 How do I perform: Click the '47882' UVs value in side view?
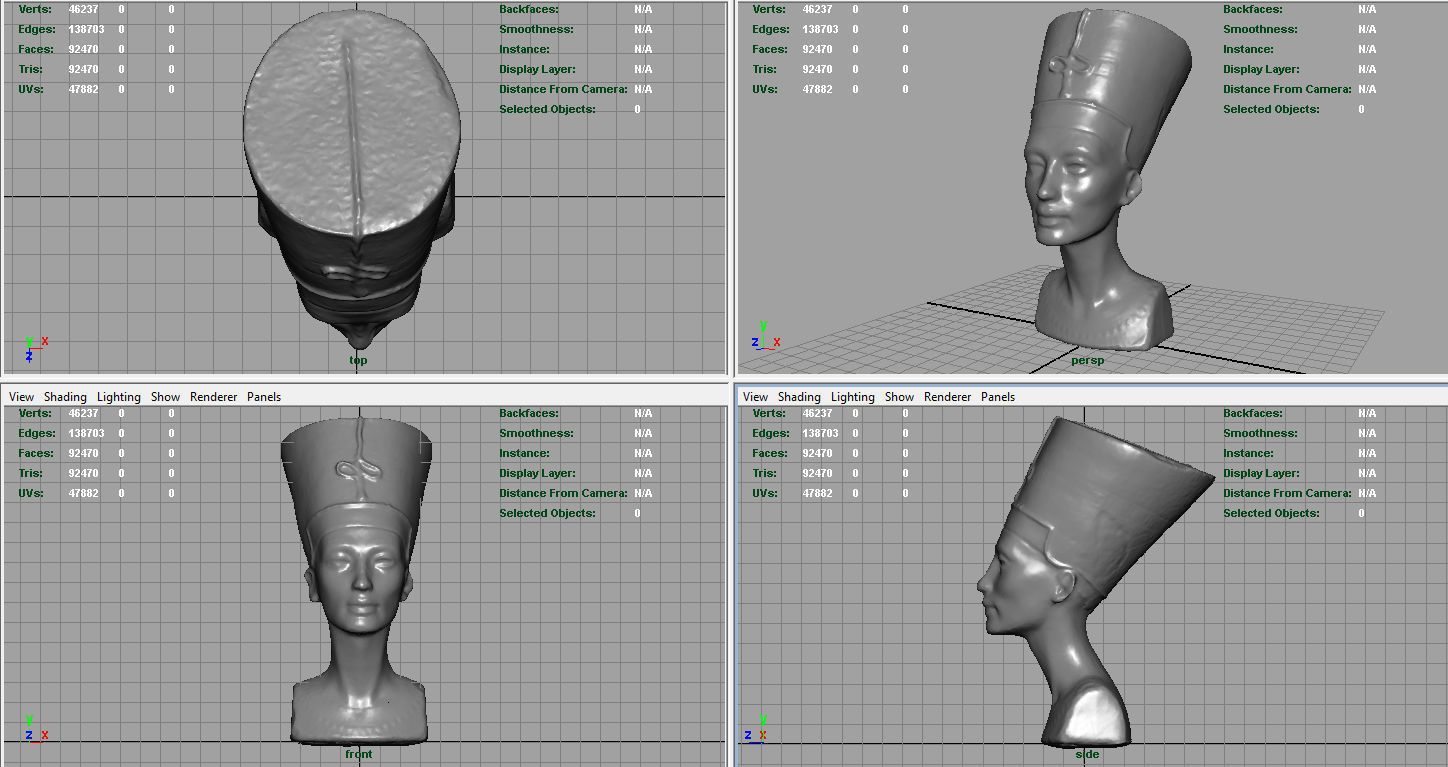pyautogui.click(x=817, y=493)
